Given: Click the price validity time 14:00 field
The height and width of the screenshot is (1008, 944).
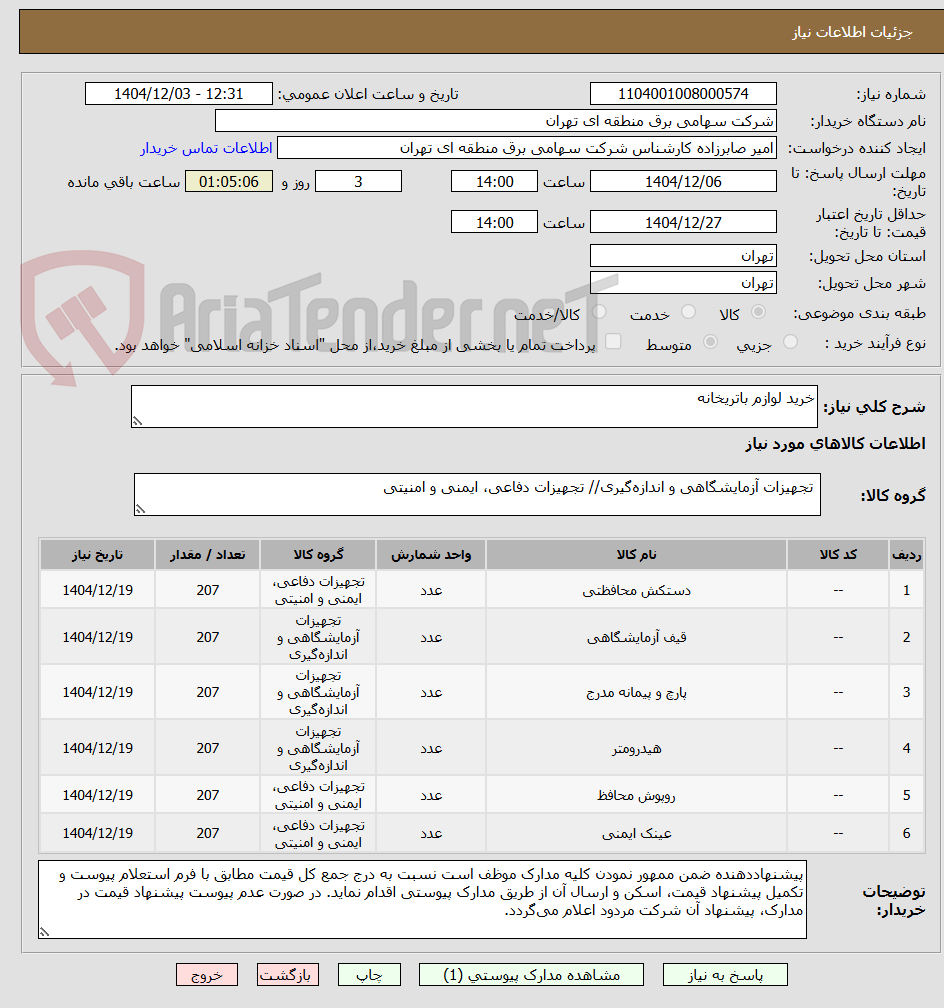Looking at the screenshot, I should [x=494, y=222].
